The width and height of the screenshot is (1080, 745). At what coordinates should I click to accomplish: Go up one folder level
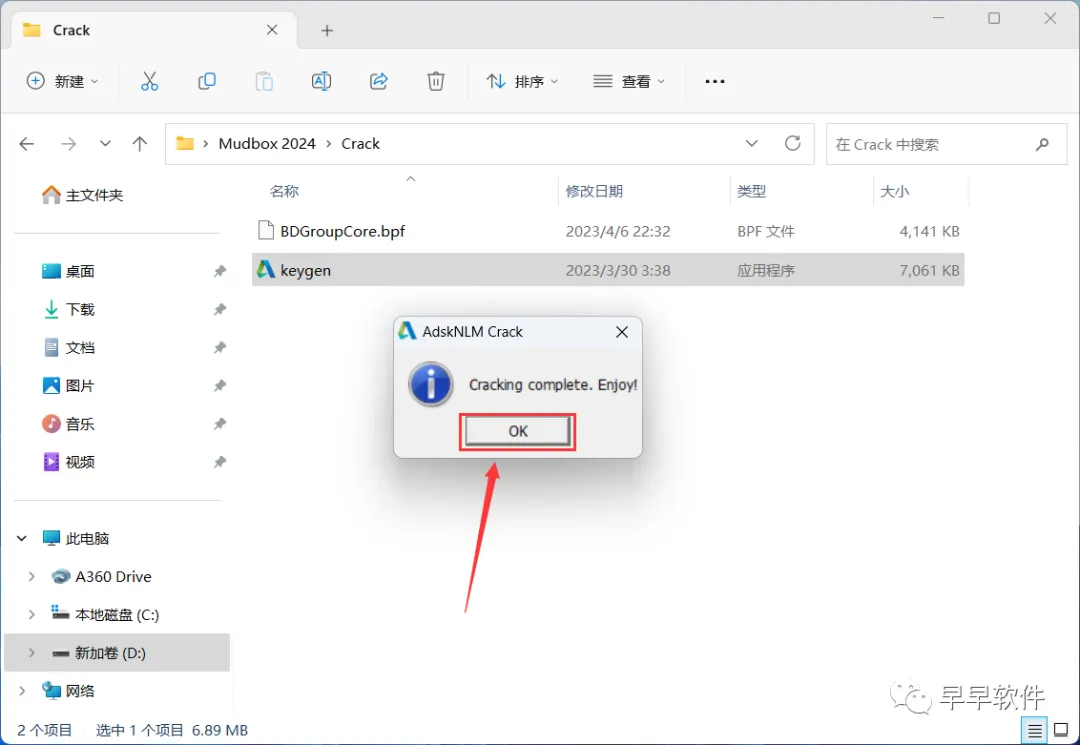tap(140, 144)
